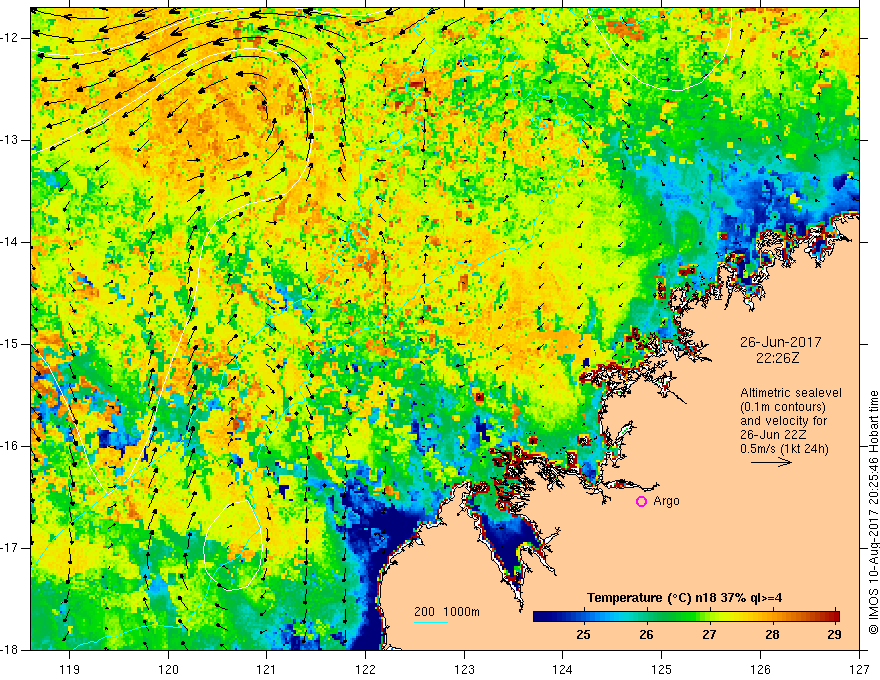
Task: Click the colorbar label '29'
Action: (x=834, y=634)
